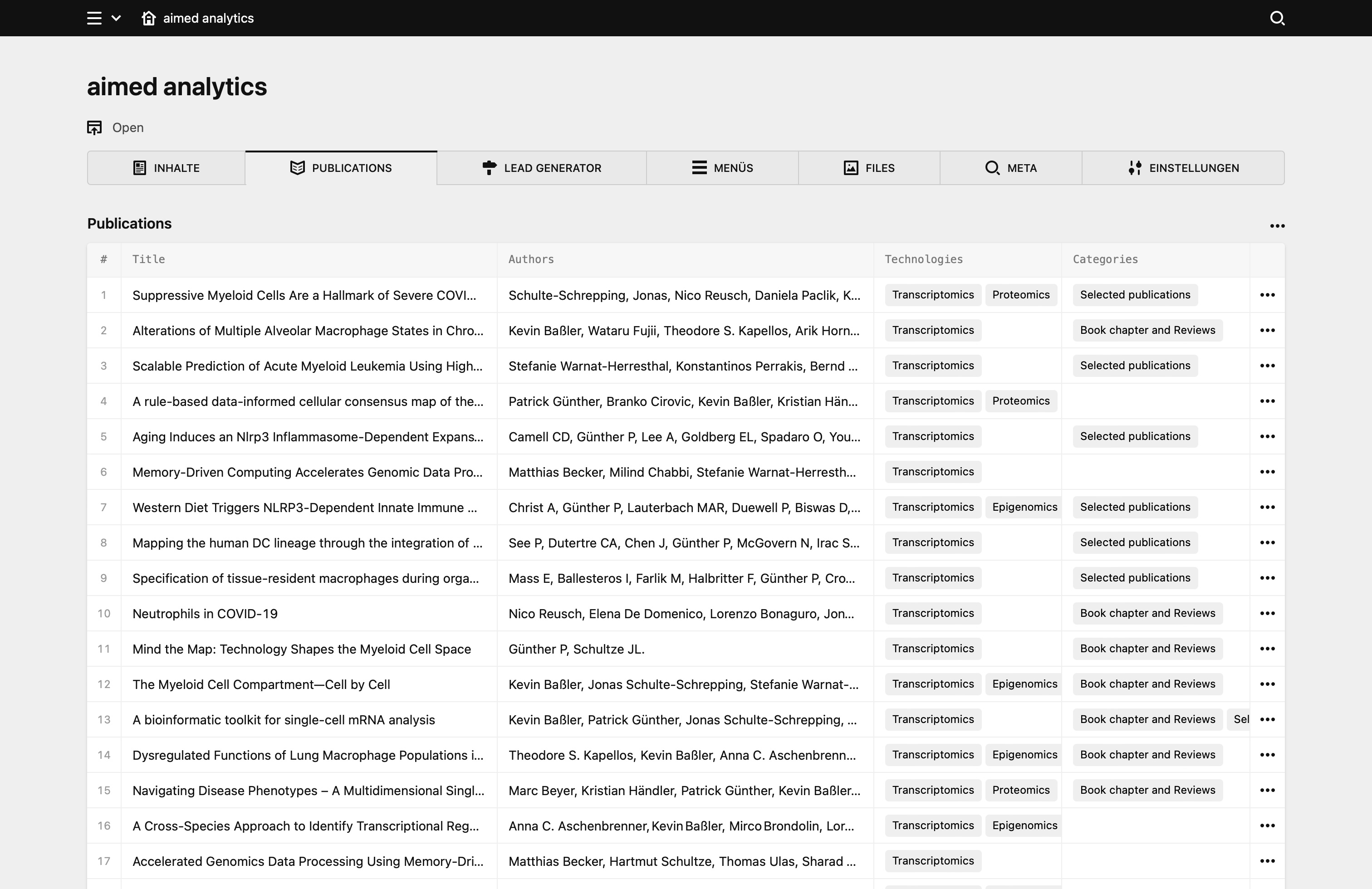
Task: Click the aimed analytics breadcrumb link
Action: coord(208,19)
